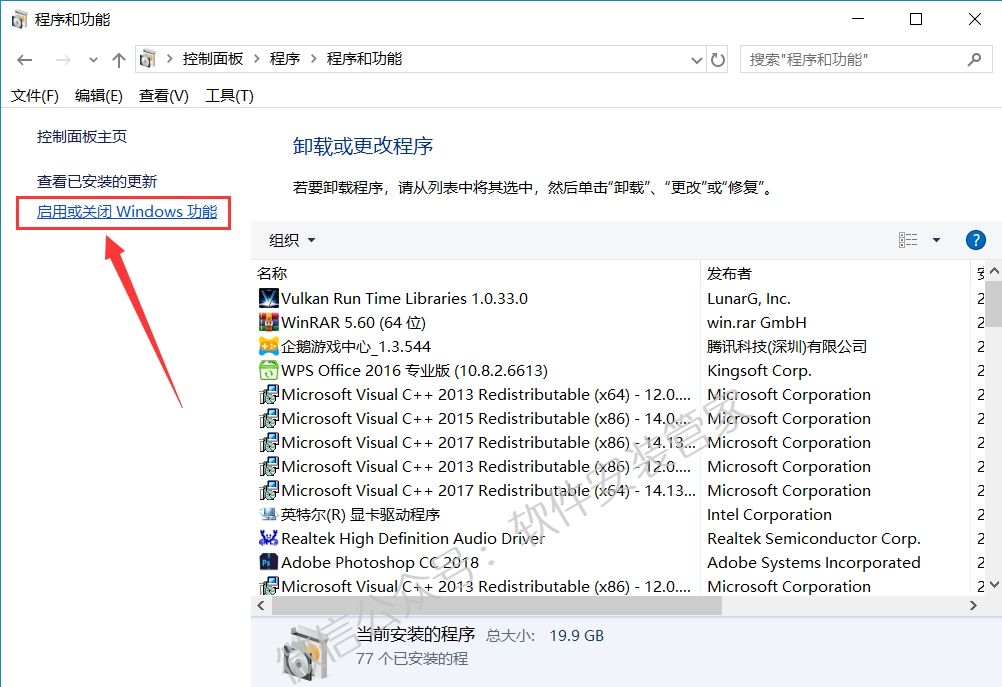The width and height of the screenshot is (1002, 687).
Task: Open the 查看(V) menu
Action: coord(164,96)
